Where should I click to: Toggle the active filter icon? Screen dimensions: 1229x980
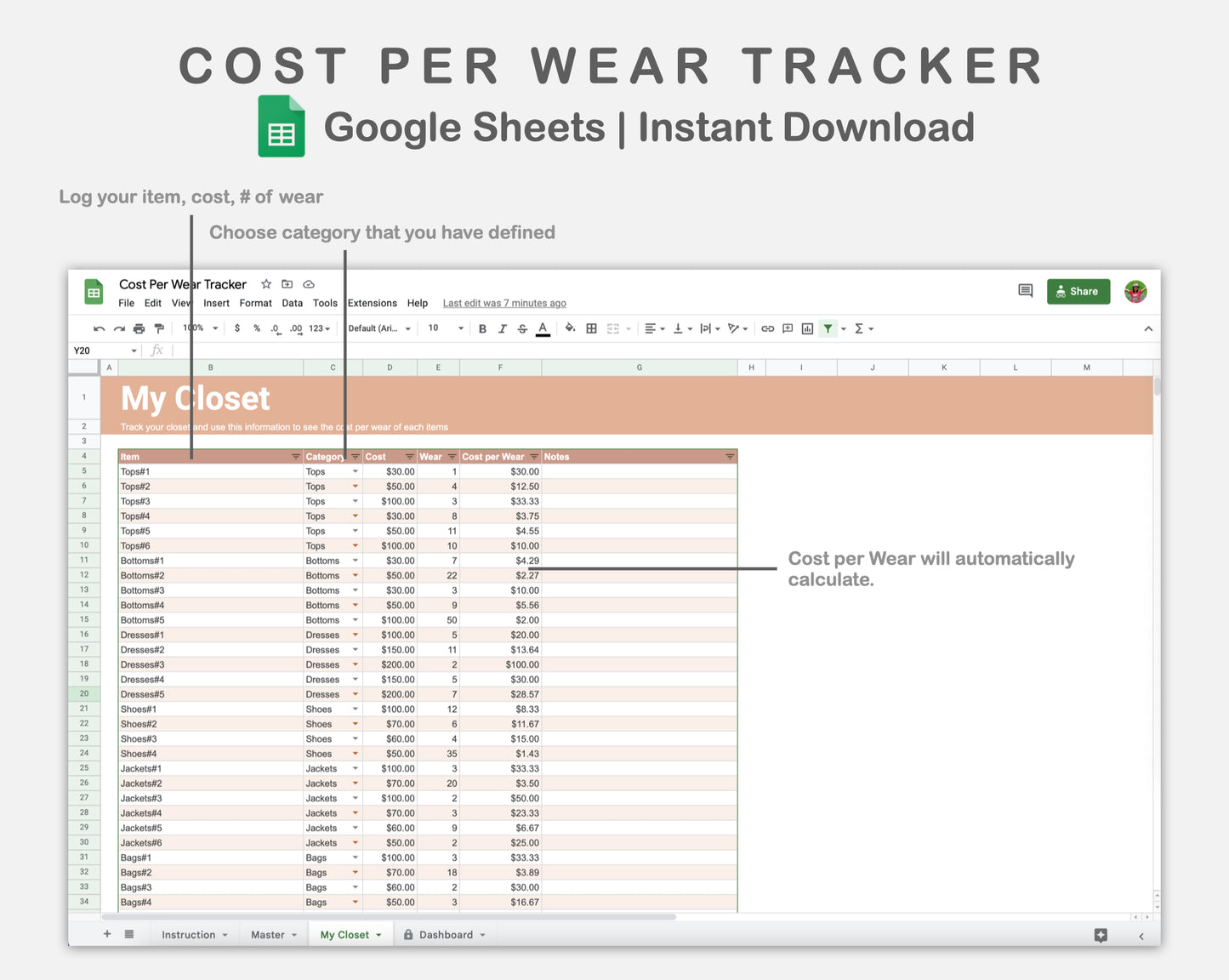point(828,328)
